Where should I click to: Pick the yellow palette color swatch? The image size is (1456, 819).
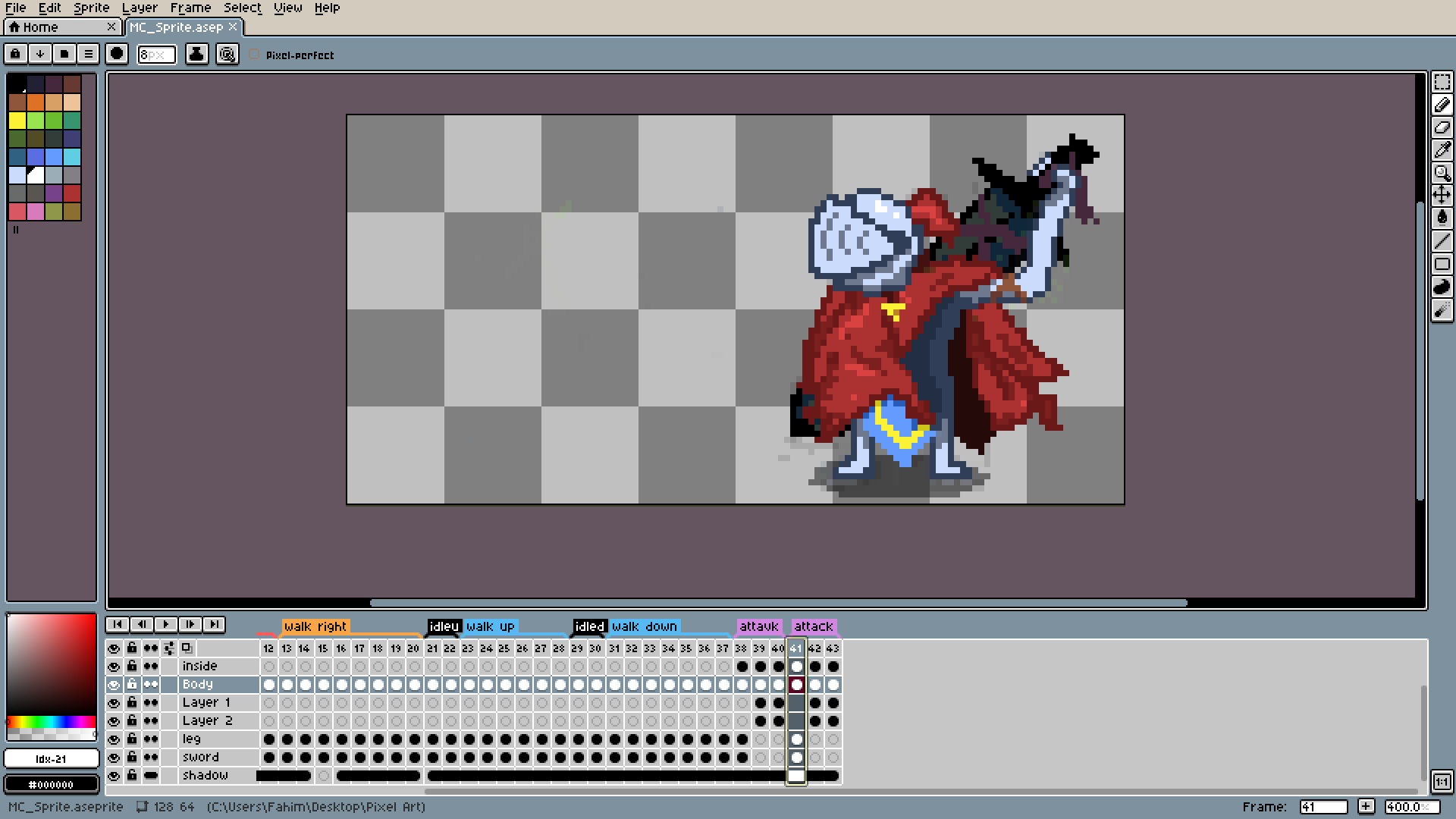[x=17, y=121]
